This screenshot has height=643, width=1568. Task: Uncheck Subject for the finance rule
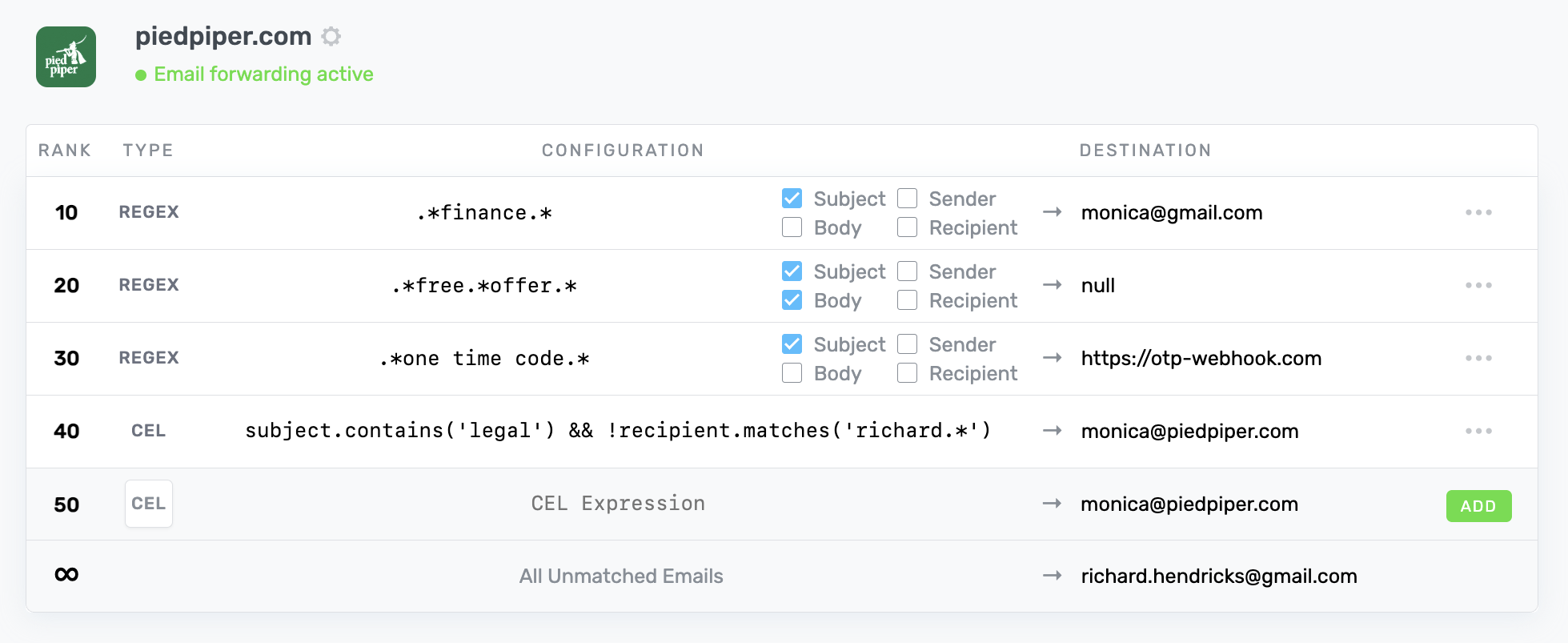pos(792,199)
